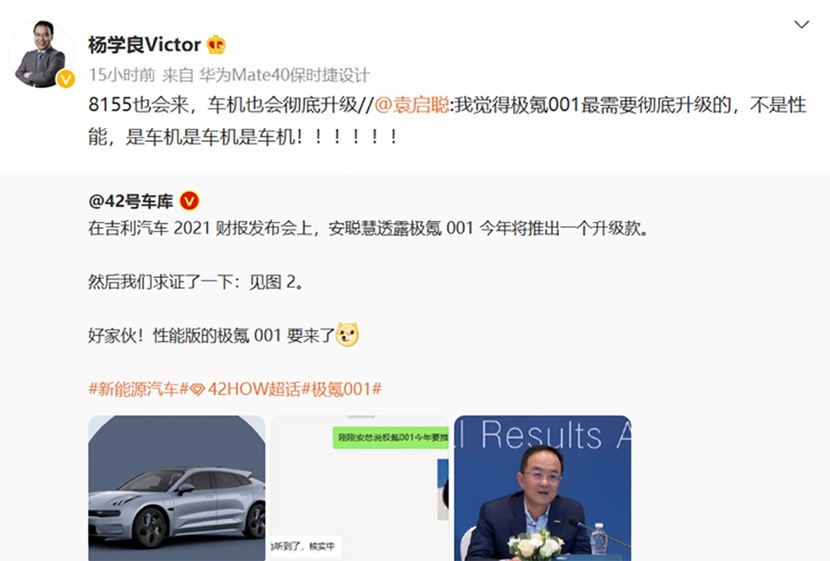This screenshot has height=561, width=830.
Task: View the chat screenshot thumbnail
Action: 360,488
